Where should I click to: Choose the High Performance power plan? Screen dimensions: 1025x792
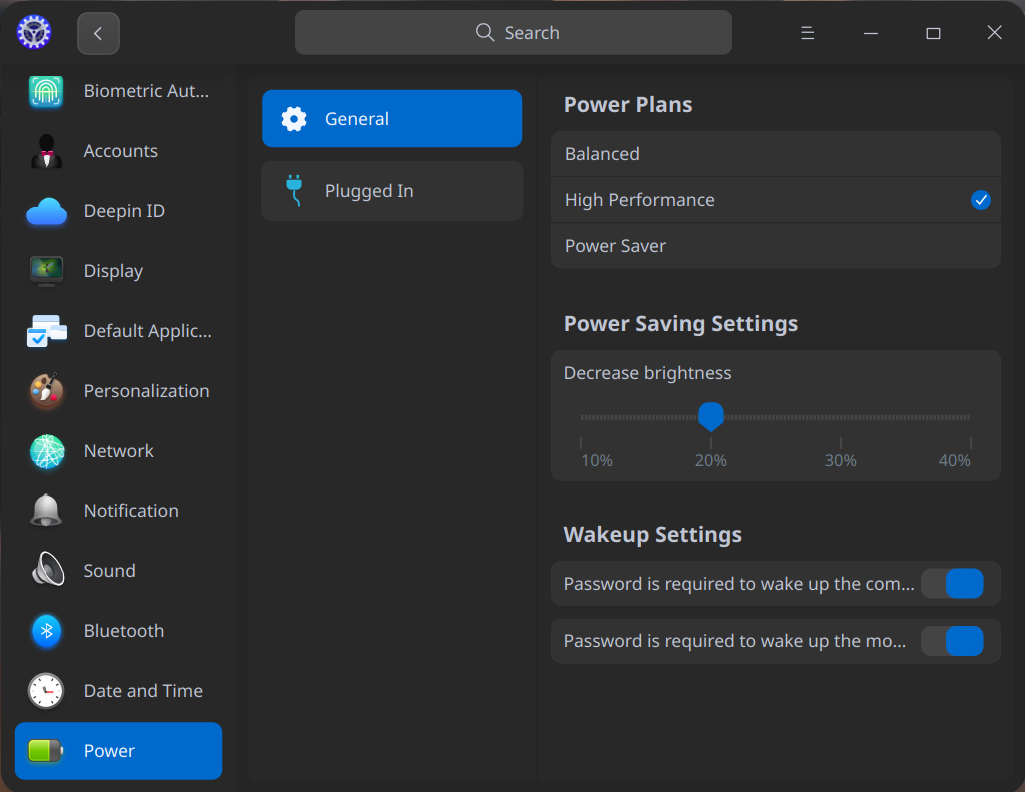776,200
